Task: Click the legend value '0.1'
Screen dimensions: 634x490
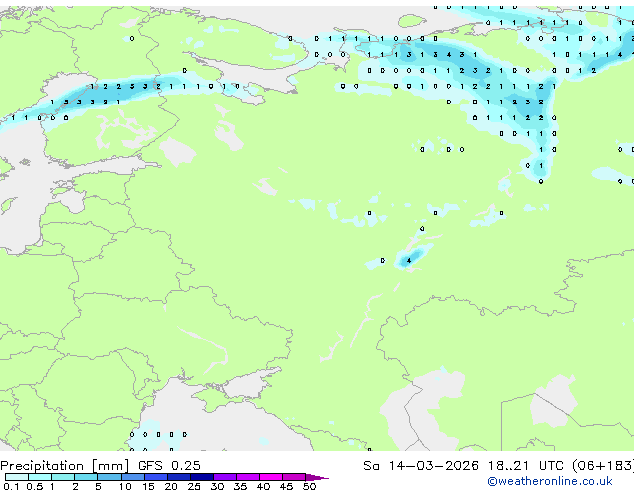Action: 11,486
